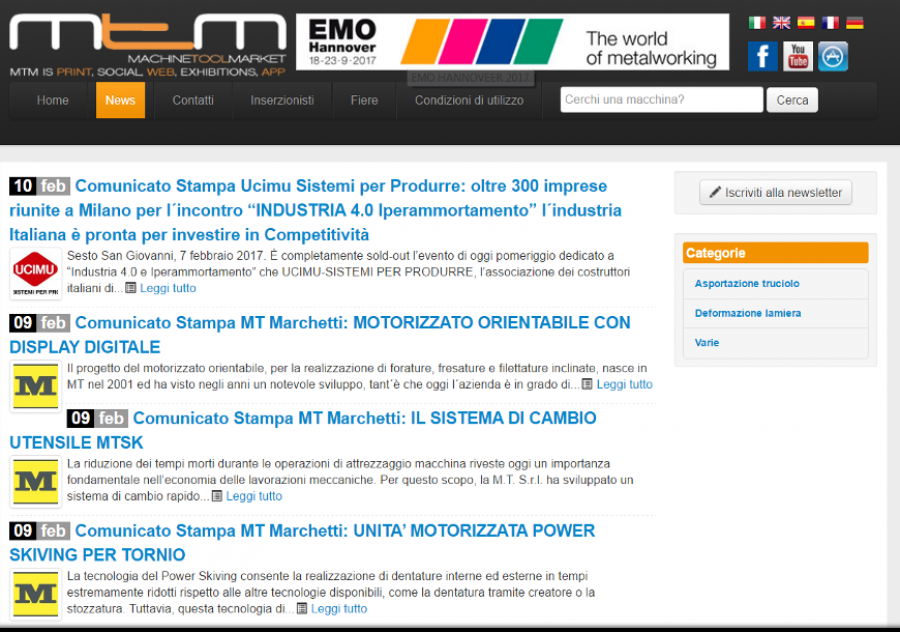Select the German flag icon

click(x=854, y=22)
